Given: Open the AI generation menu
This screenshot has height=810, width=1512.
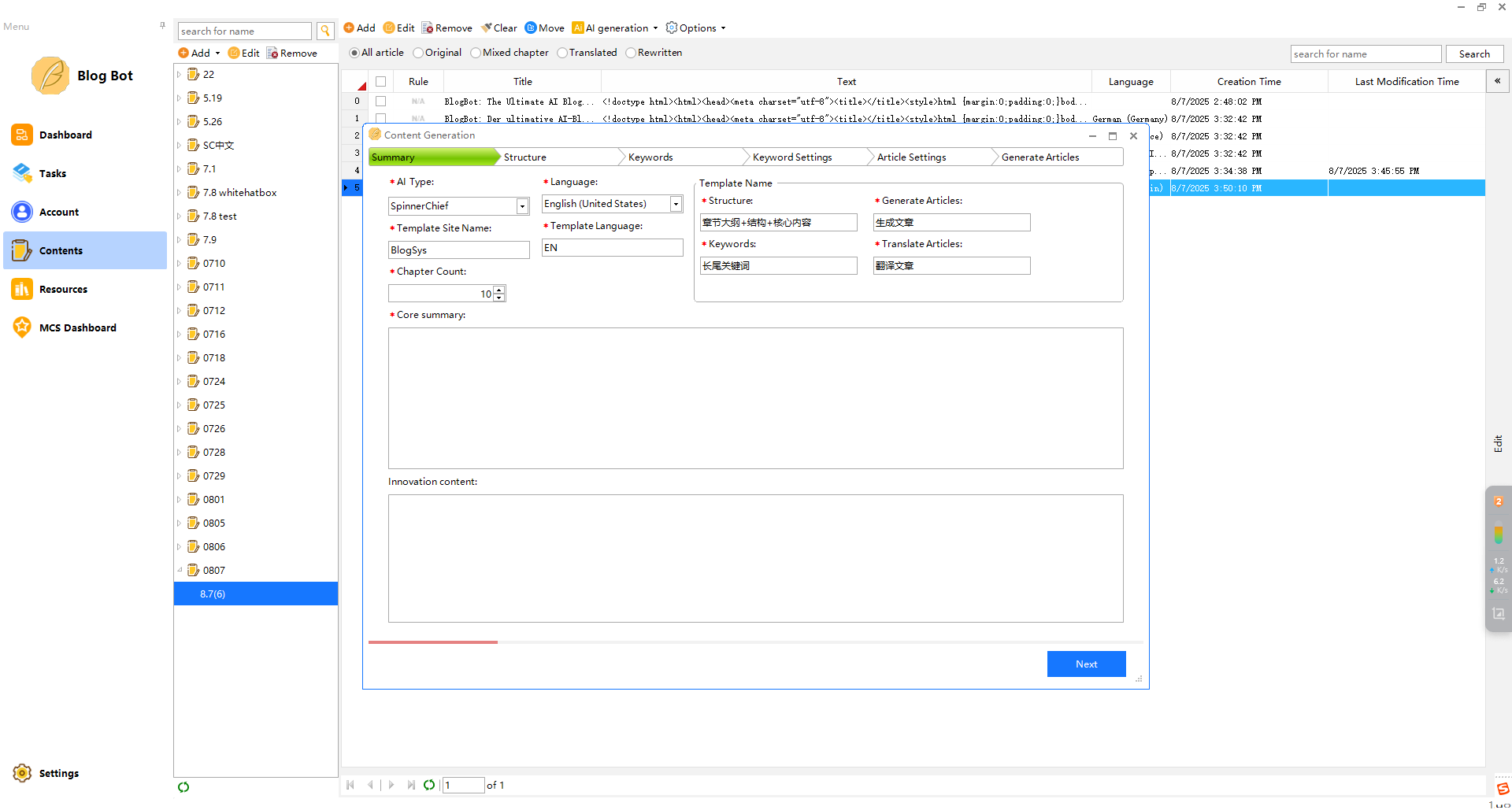Looking at the screenshot, I should tap(616, 28).
